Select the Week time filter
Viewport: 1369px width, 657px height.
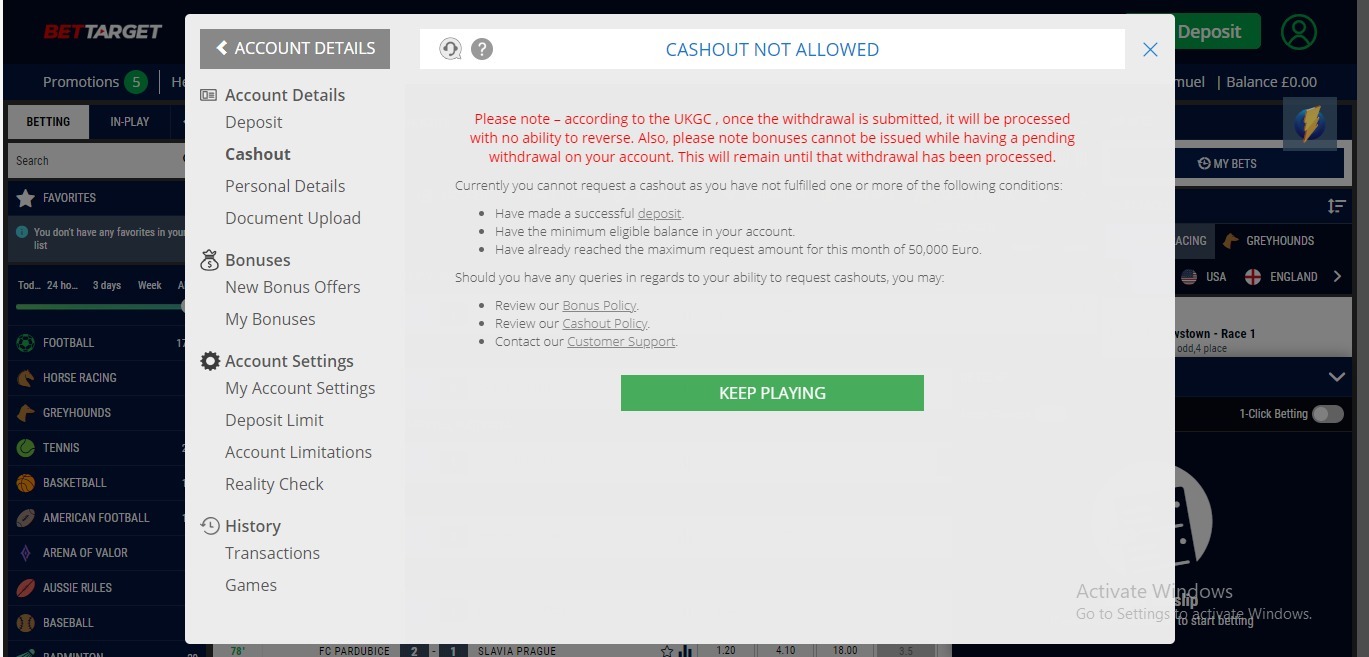tap(149, 285)
